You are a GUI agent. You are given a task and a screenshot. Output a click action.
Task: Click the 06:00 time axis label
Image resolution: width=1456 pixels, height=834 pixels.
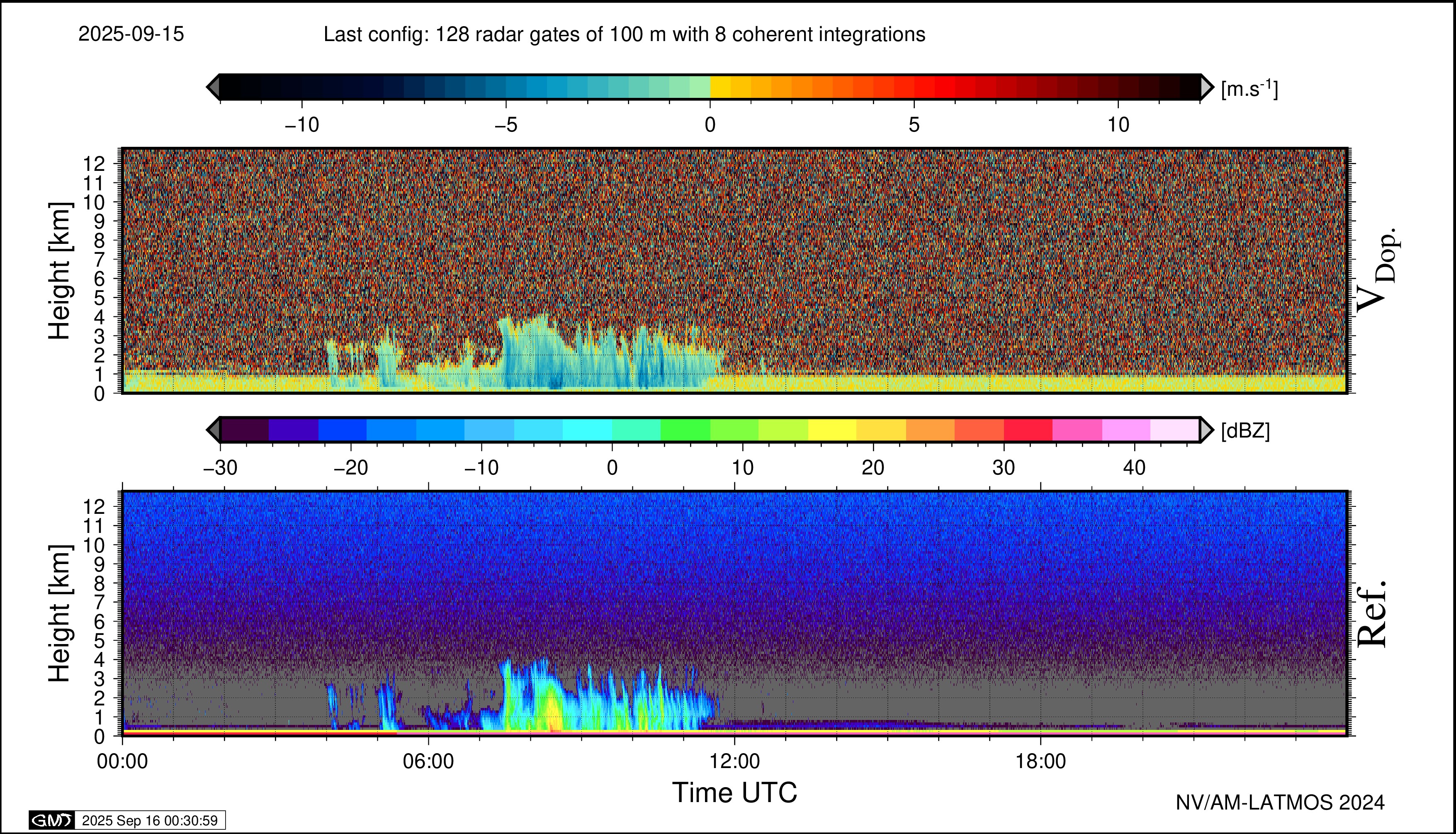pos(428,761)
